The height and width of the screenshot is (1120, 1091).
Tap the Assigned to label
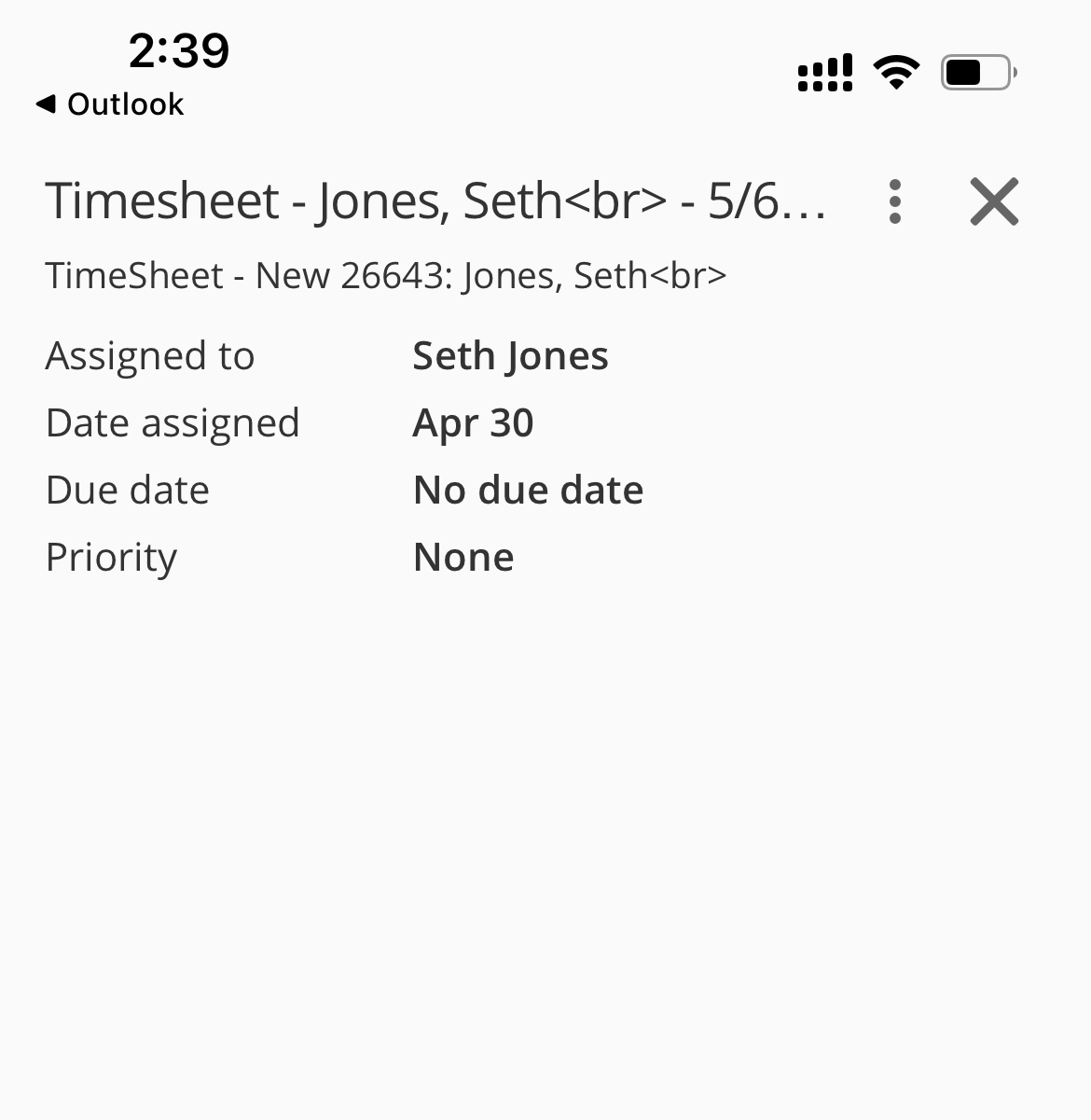coord(149,356)
